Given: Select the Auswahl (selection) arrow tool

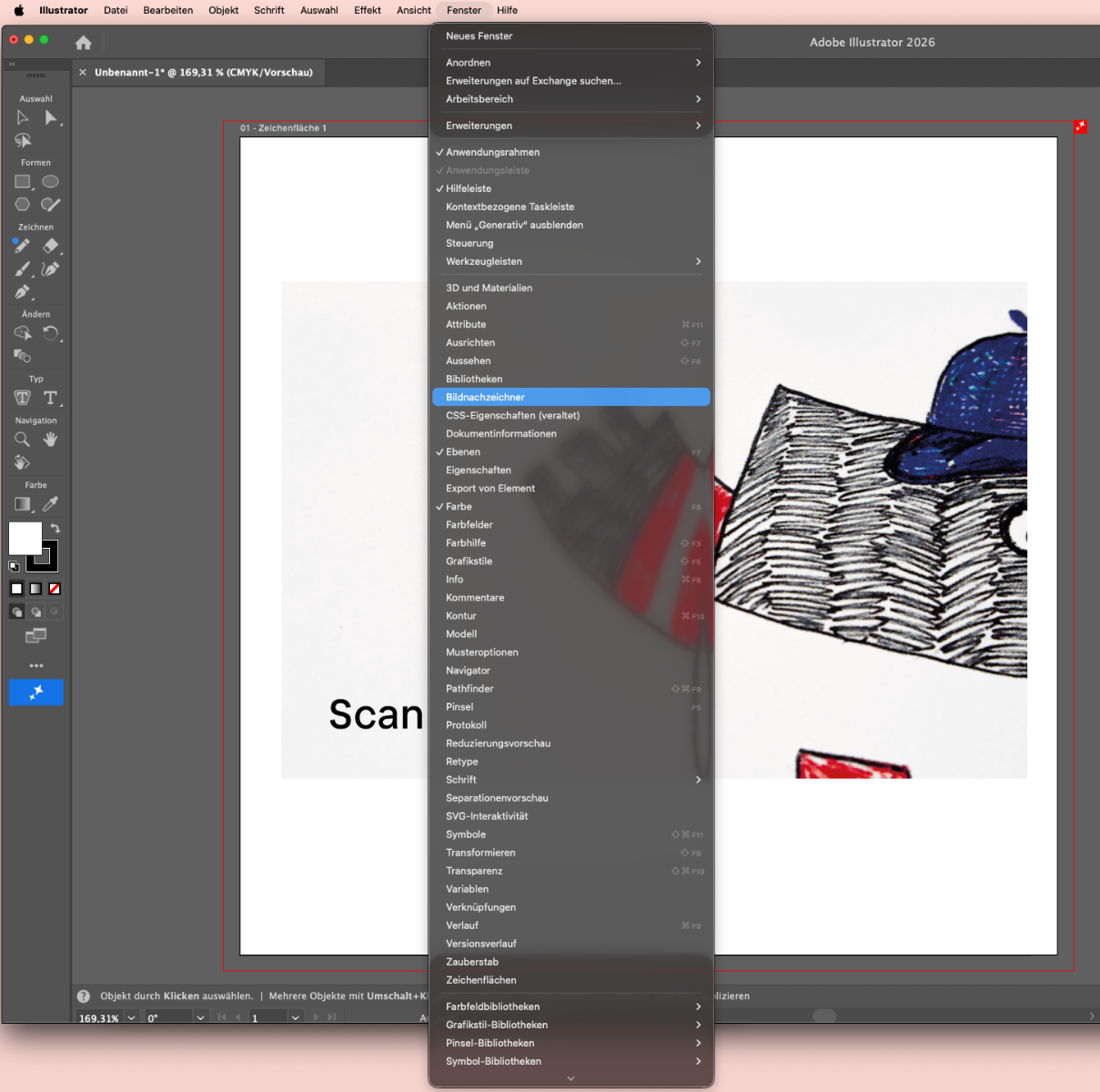Looking at the screenshot, I should (x=23, y=117).
